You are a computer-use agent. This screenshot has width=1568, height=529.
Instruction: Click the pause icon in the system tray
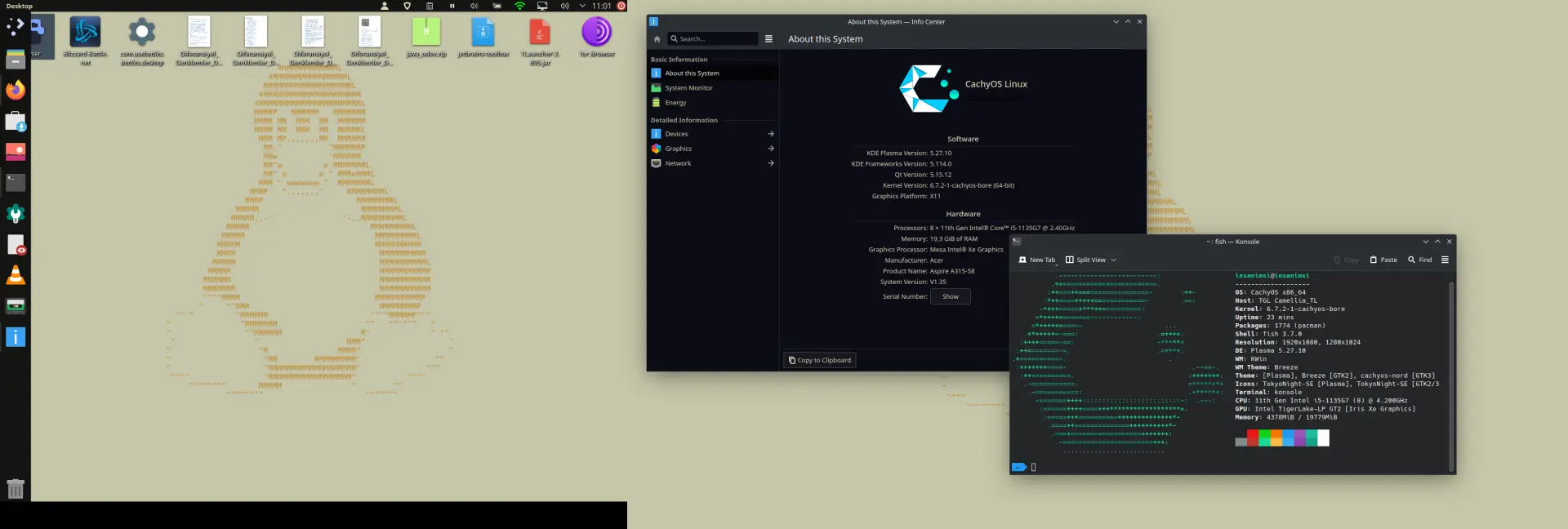pyautogui.click(x=452, y=6)
